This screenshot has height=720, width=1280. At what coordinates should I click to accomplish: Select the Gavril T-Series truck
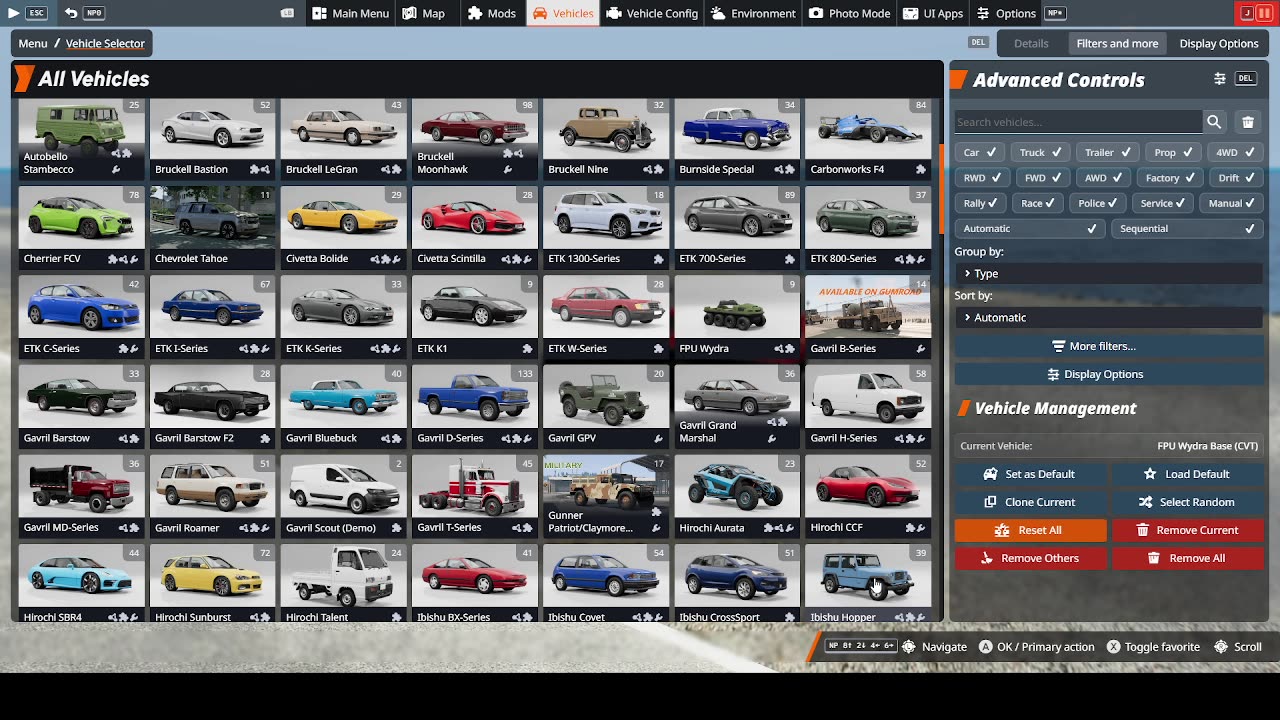(474, 496)
